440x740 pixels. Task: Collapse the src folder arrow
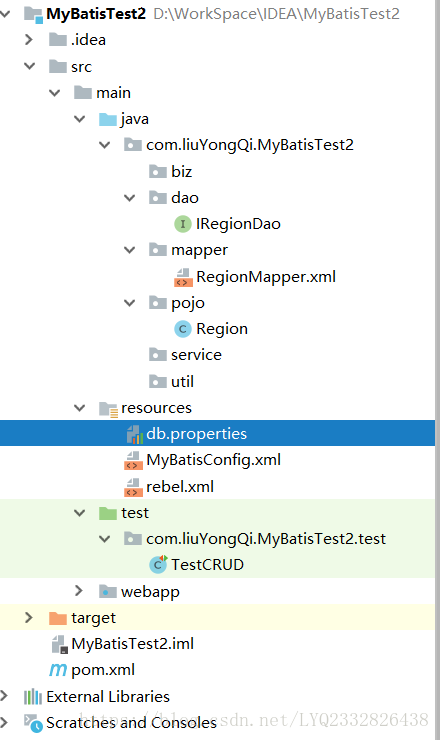click(x=30, y=66)
